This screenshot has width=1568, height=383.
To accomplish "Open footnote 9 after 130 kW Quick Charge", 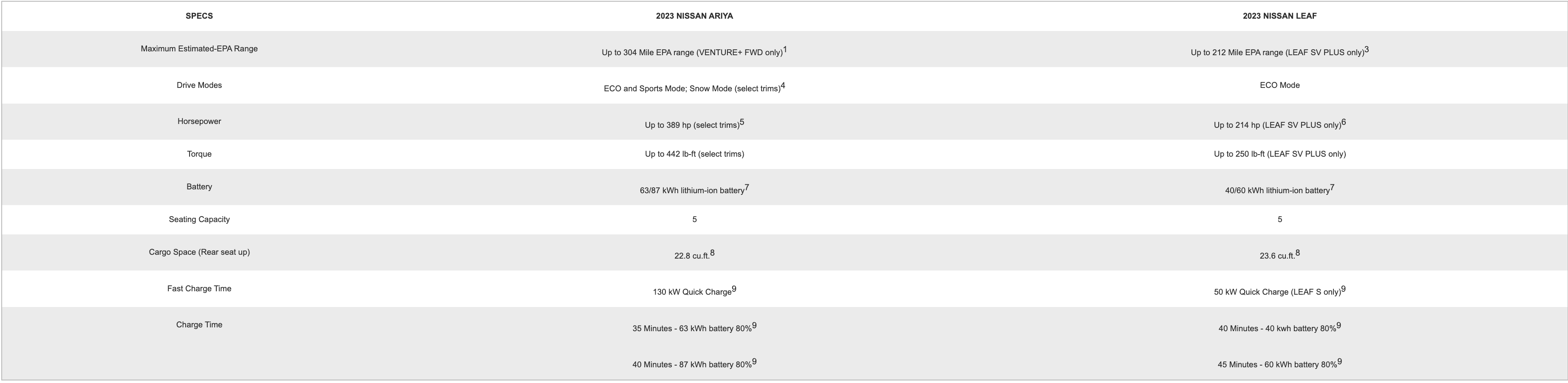I will coord(733,290).
